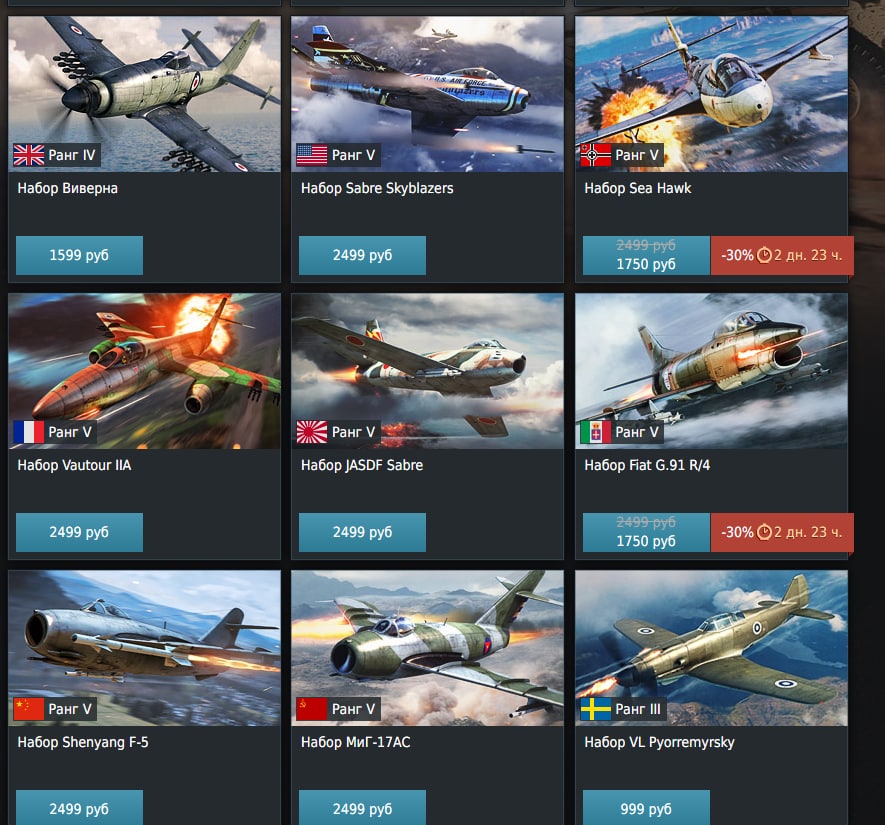The width and height of the screenshot is (885, 825).
Task: Open the Shenyang F-5 jet artwork thumbnail
Action: [x=144, y=648]
